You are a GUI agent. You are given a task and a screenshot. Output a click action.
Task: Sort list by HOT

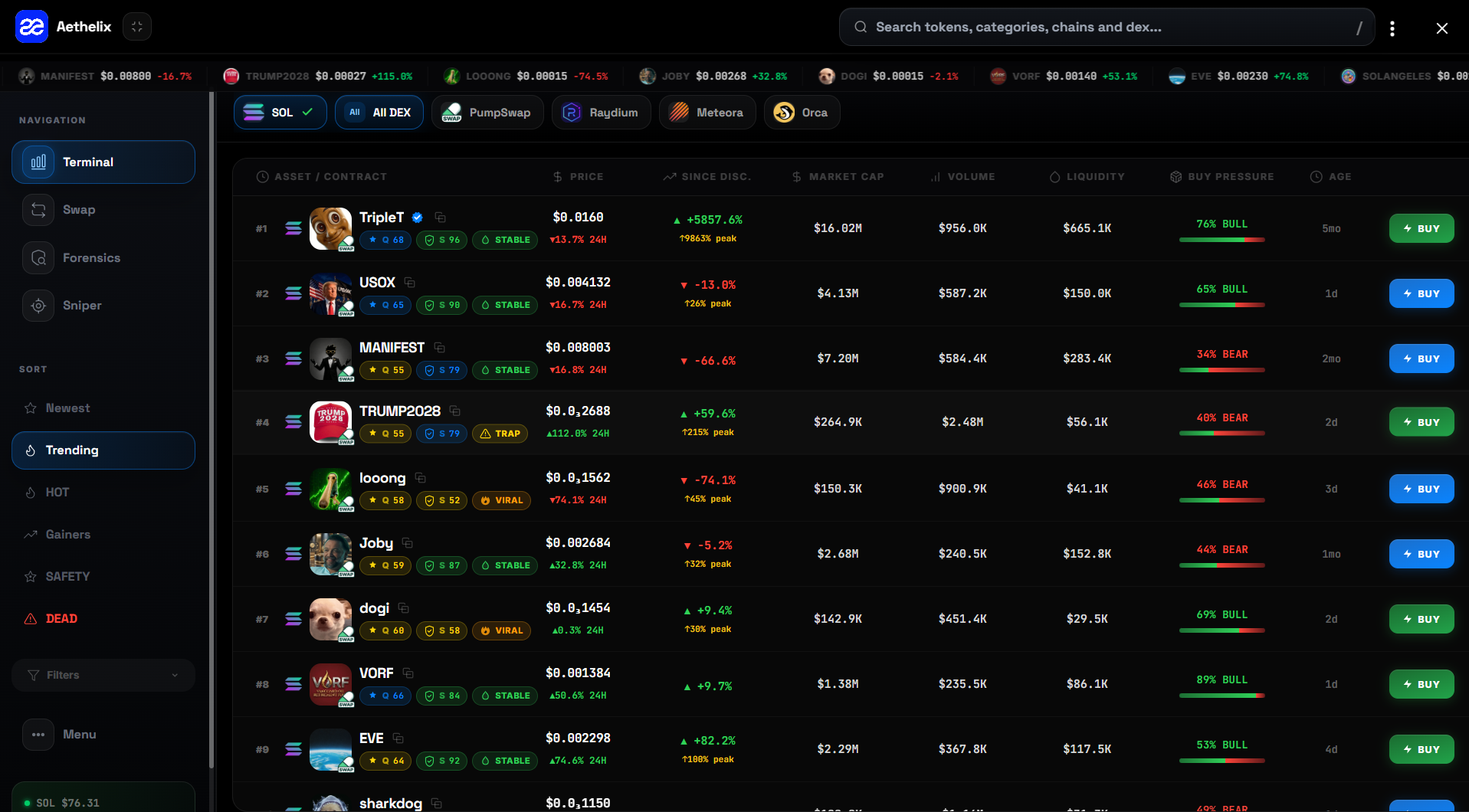[x=103, y=493]
